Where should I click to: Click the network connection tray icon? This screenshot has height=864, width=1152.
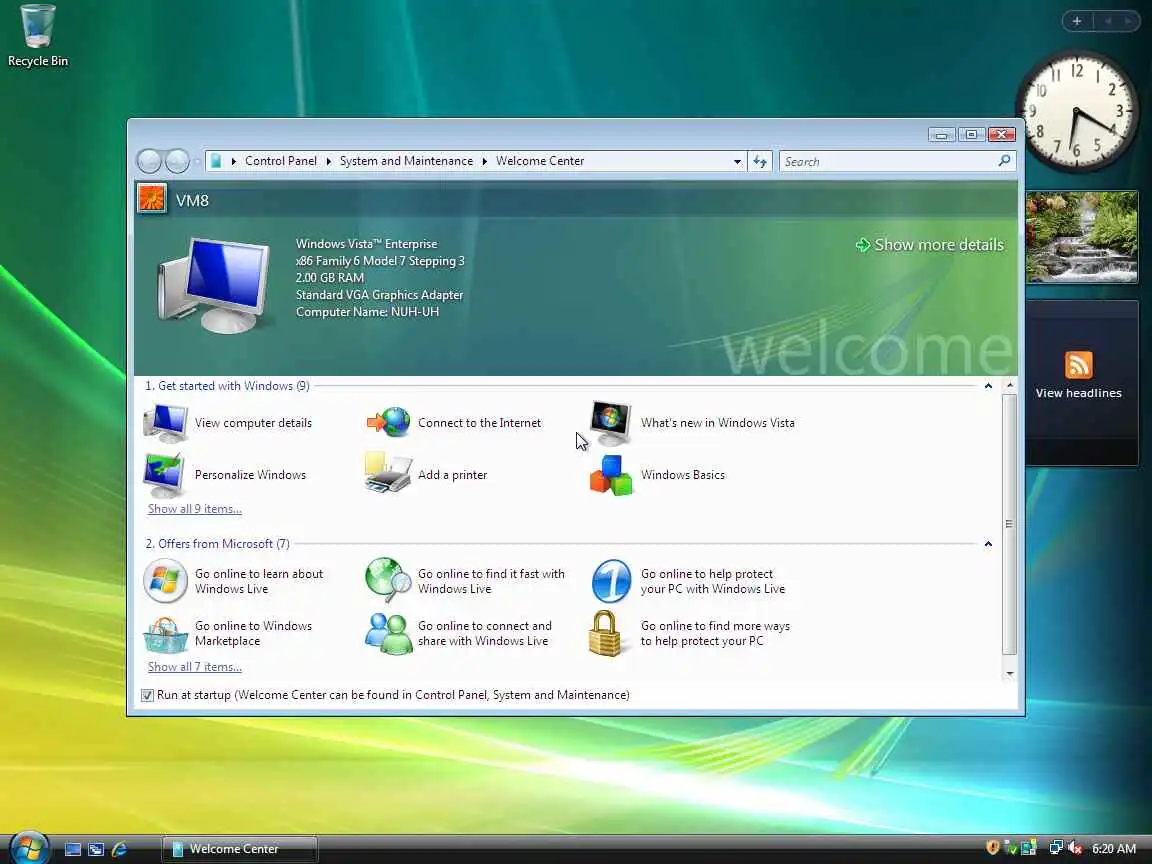click(1056, 848)
